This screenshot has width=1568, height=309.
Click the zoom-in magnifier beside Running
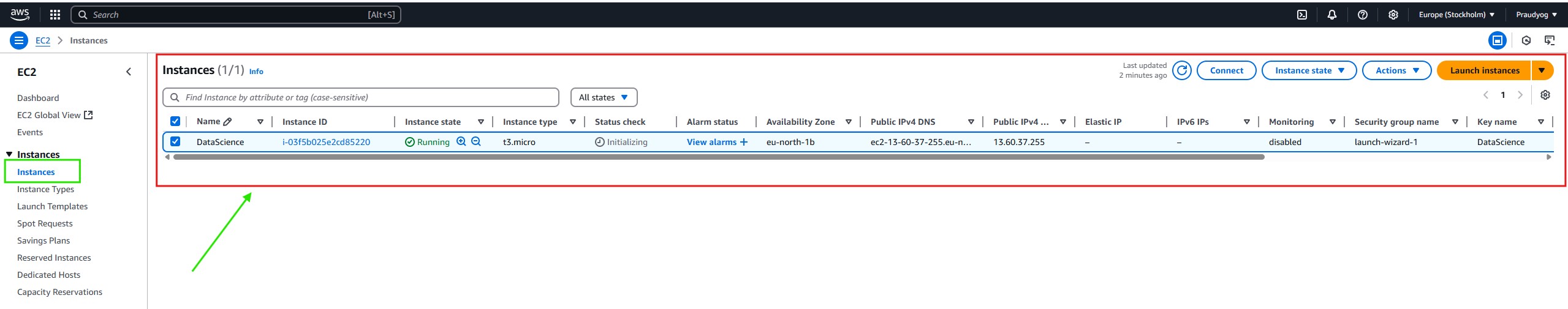point(461,141)
